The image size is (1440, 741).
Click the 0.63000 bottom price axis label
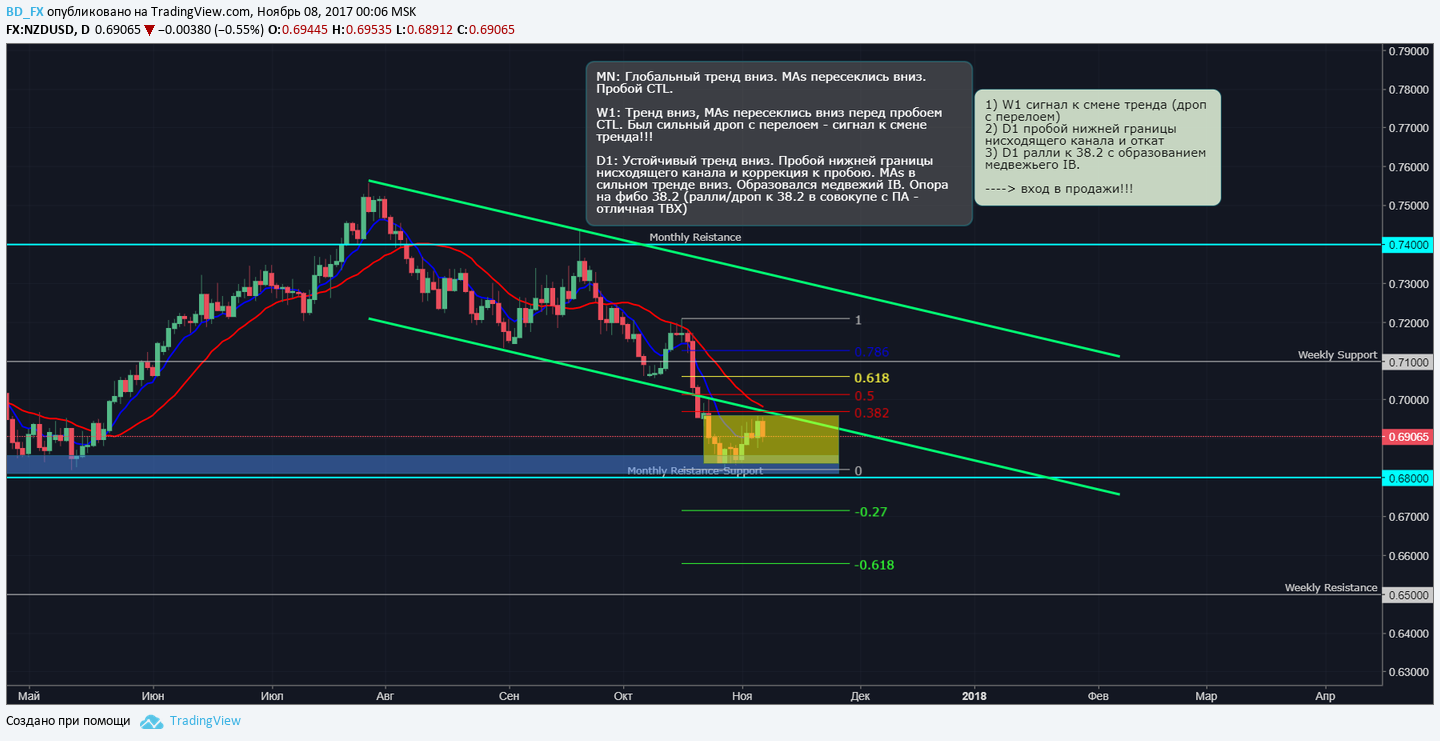pyautogui.click(x=1410, y=672)
